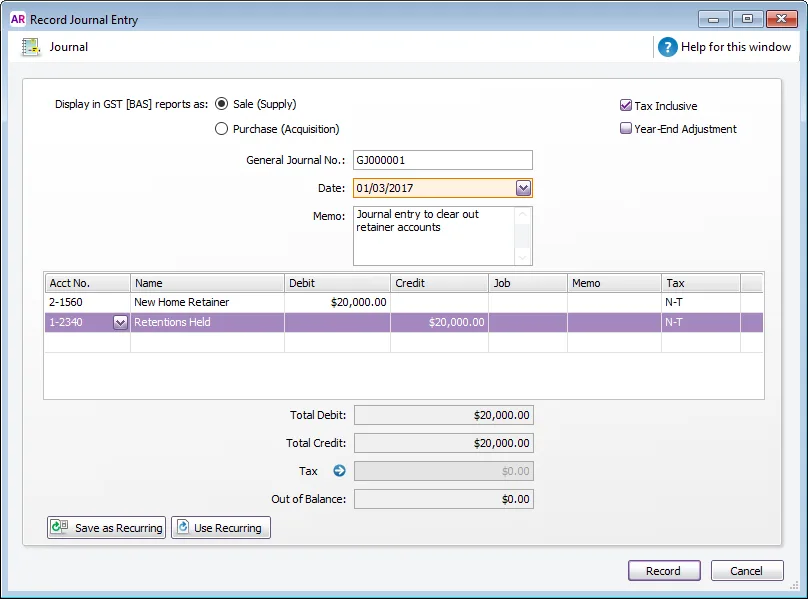Click the Total Credit value field
Screen dimensions: 808x599
tap(444, 443)
